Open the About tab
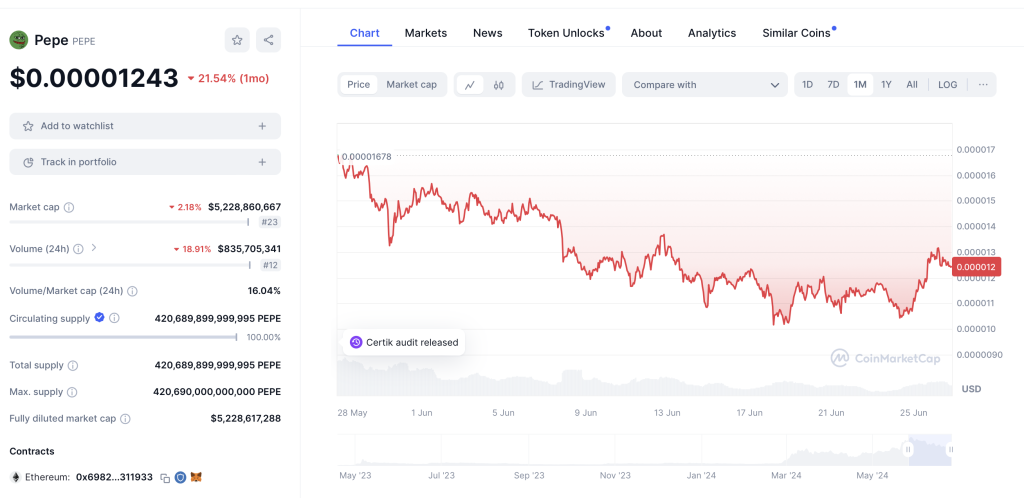The image size is (1024, 498). pyautogui.click(x=646, y=33)
